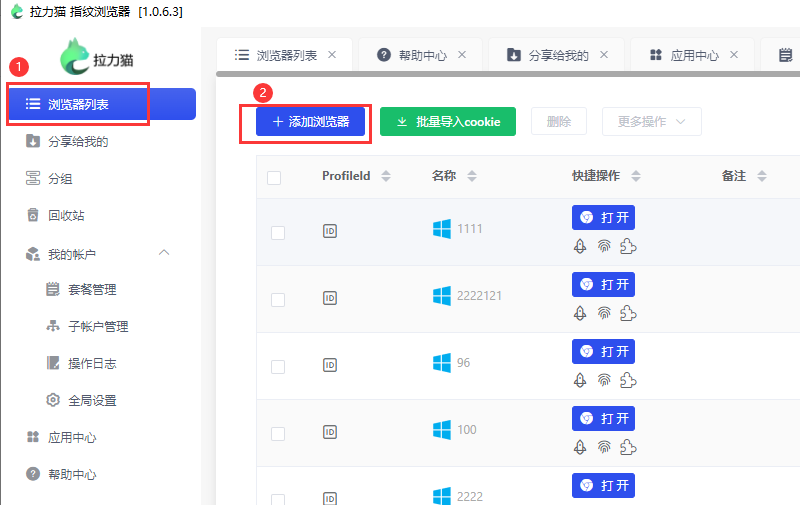This screenshot has width=800, height=505.
Task: Open browser profile 1111 with 打开
Action: (x=603, y=218)
